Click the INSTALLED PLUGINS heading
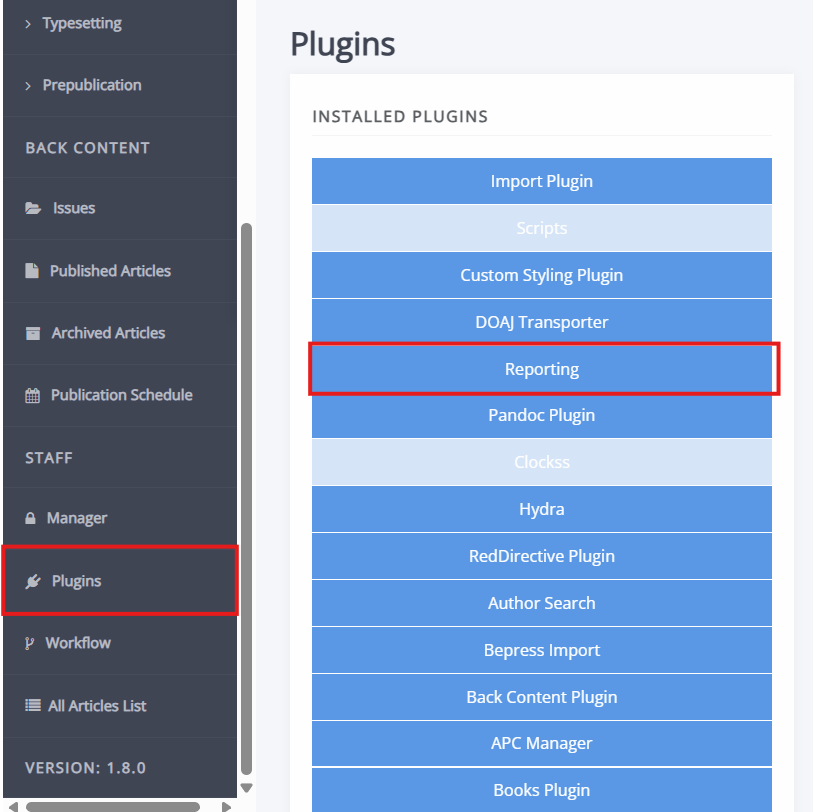 point(400,117)
